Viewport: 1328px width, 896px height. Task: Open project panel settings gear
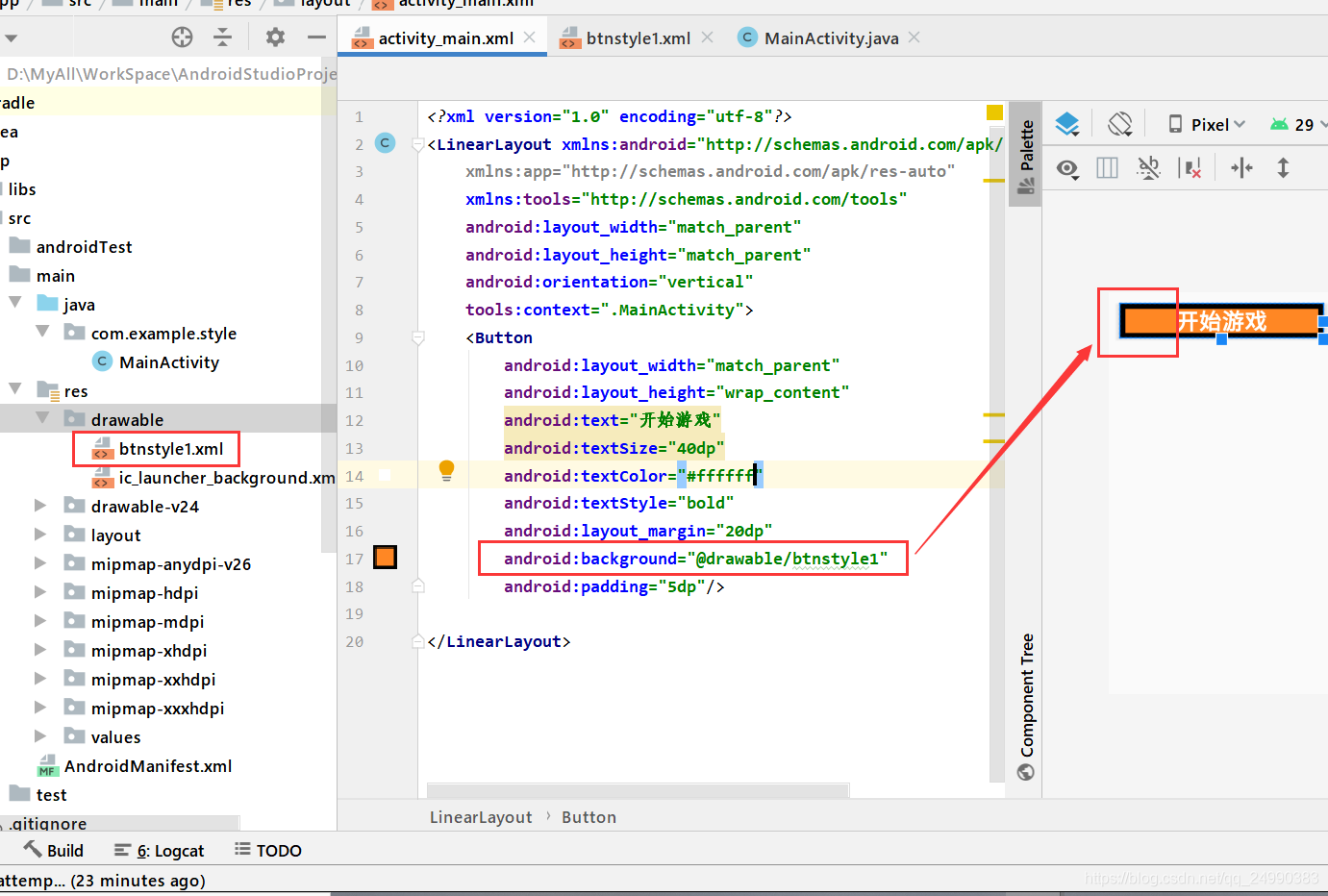275,37
